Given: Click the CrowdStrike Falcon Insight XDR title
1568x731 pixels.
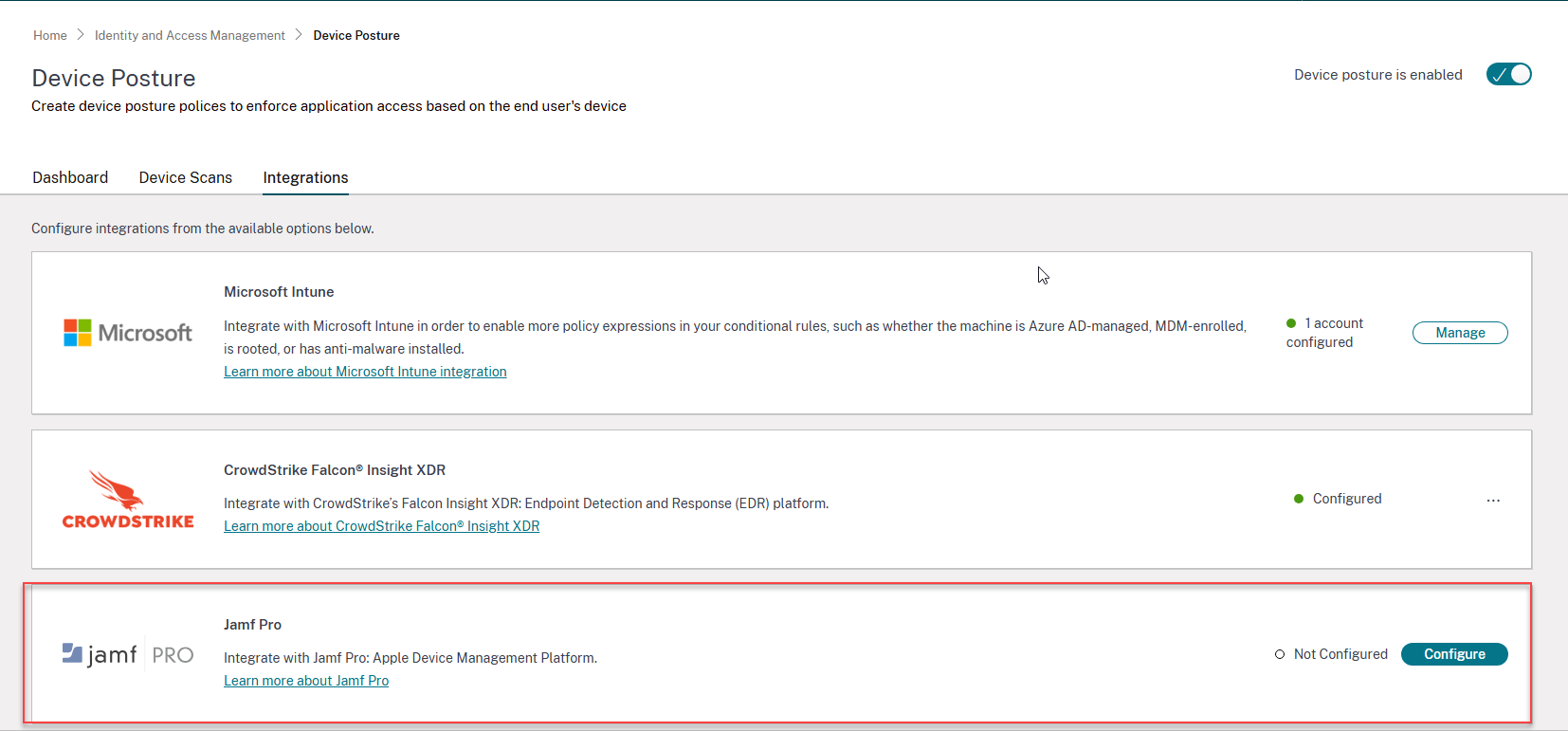Looking at the screenshot, I should pyautogui.click(x=335, y=470).
